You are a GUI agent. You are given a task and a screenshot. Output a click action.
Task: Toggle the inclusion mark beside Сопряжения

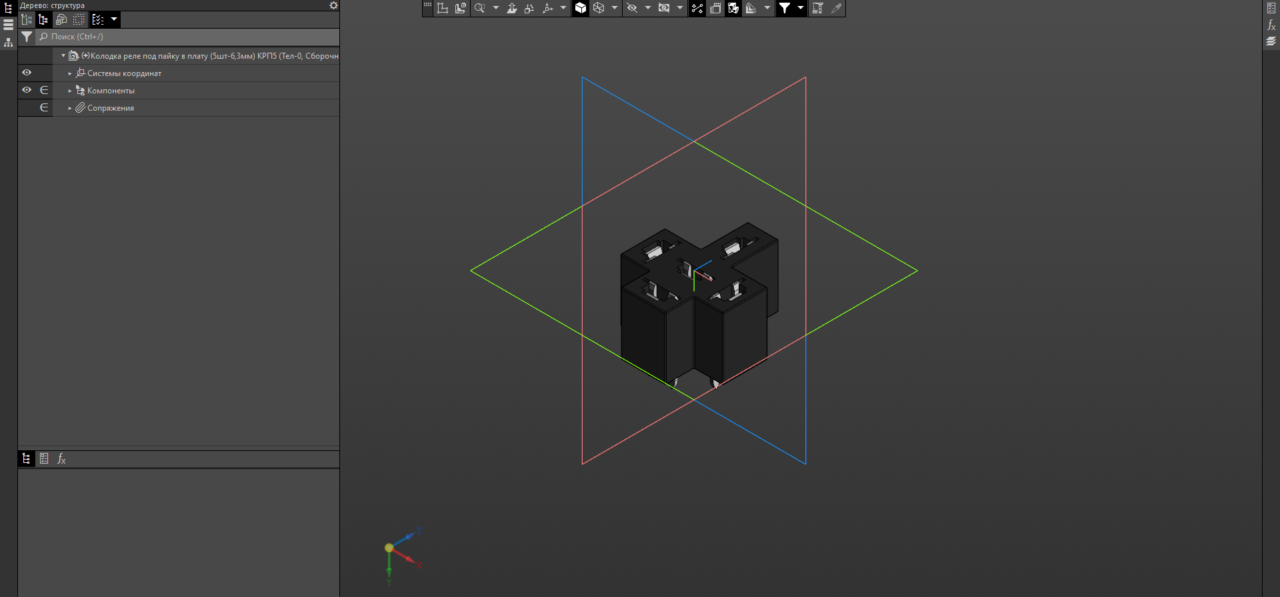[44, 107]
